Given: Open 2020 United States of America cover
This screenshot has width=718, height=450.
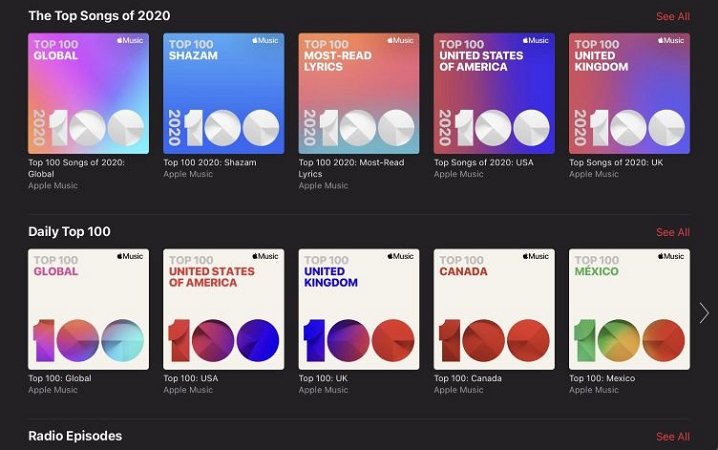Looking at the screenshot, I should (x=494, y=93).
